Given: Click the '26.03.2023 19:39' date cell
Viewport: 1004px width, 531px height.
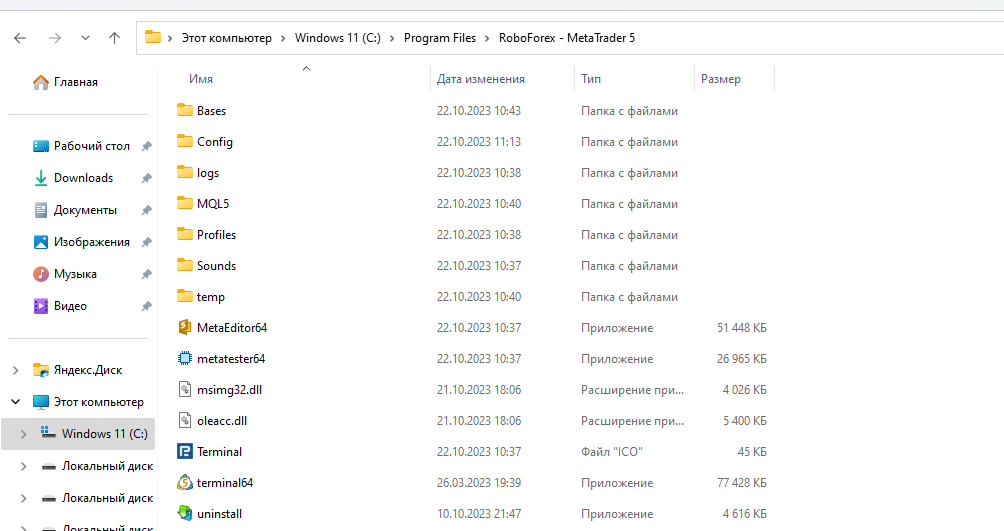Looking at the screenshot, I should coord(479,483).
